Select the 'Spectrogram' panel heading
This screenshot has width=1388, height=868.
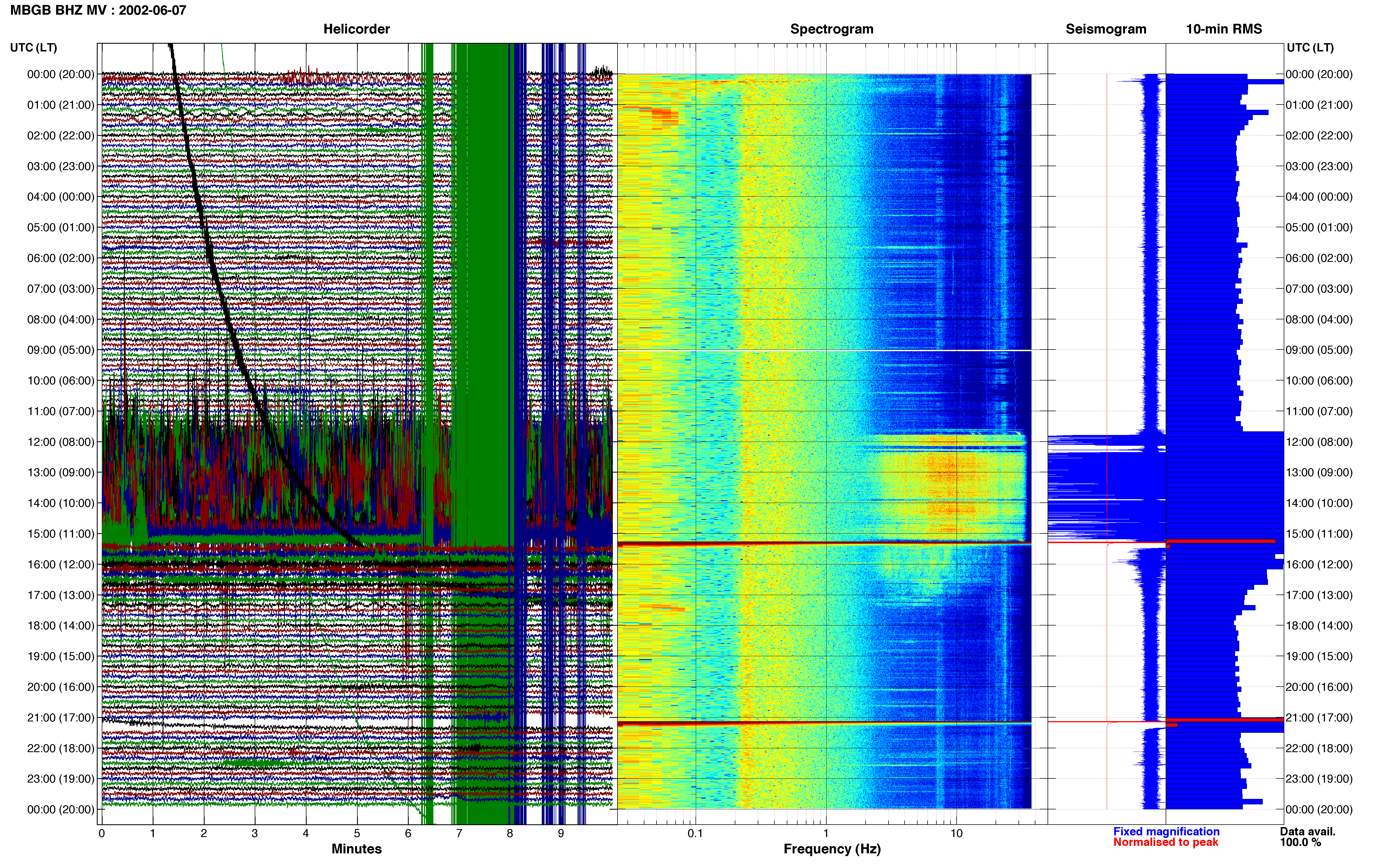(832, 29)
